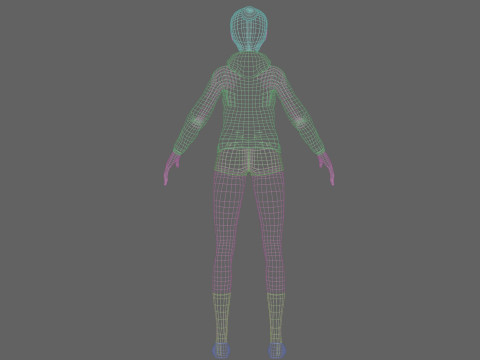Select the shorts mesh below the hoodie

pos(249,162)
